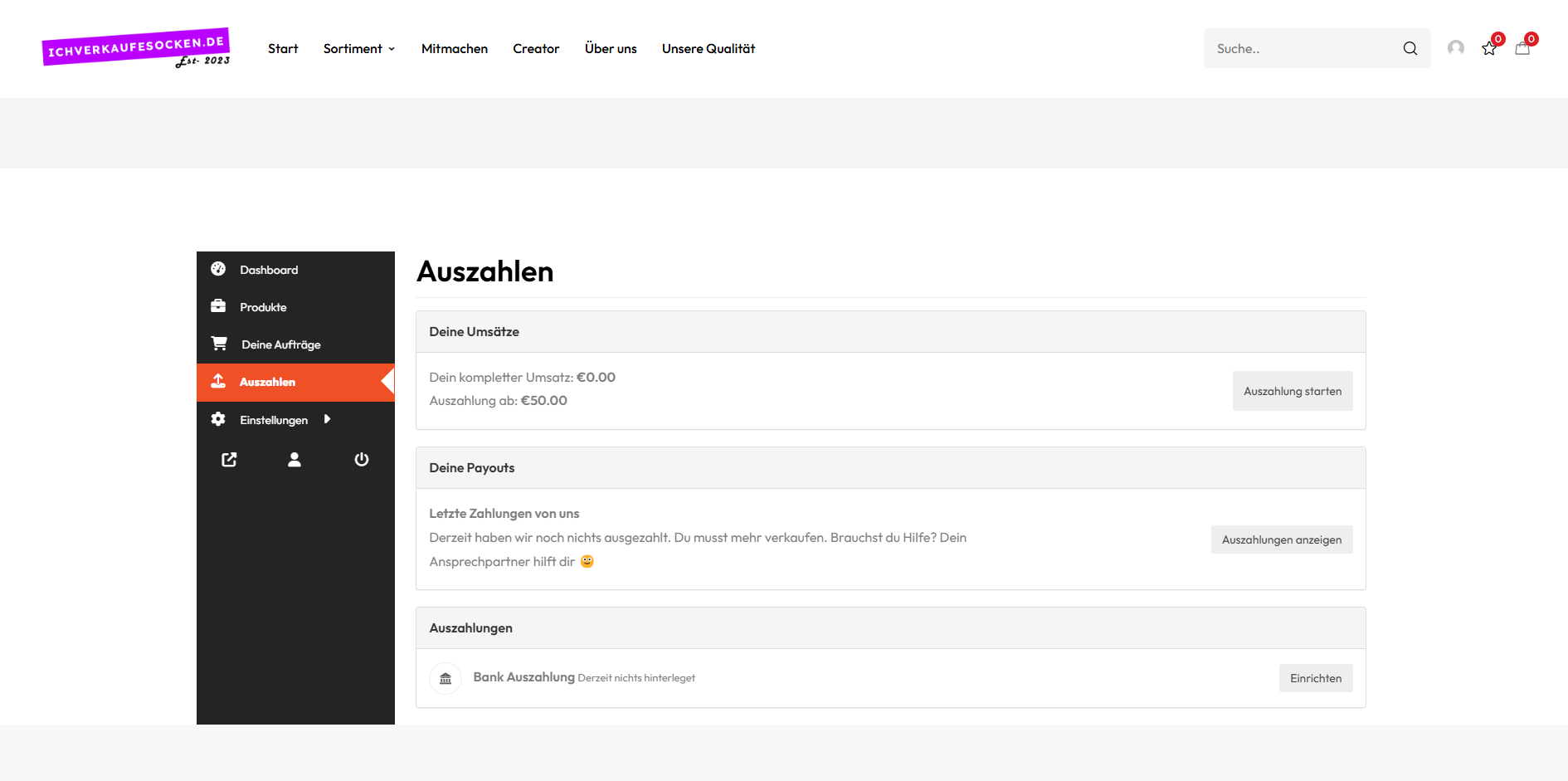
Task: Click the ichverkaufesocken.de logo
Action: pyautogui.click(x=137, y=48)
